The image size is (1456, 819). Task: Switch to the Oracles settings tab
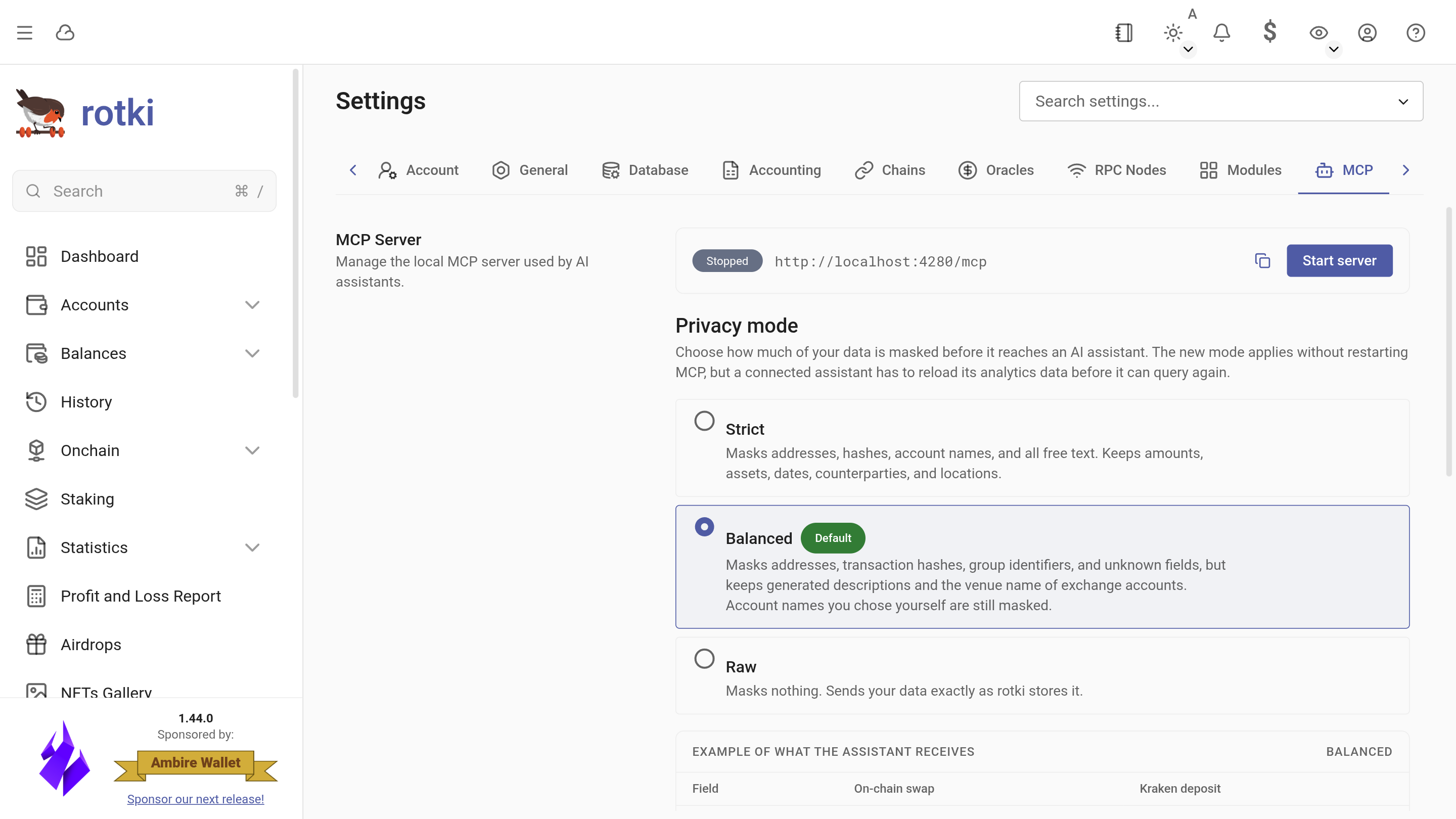[996, 170]
